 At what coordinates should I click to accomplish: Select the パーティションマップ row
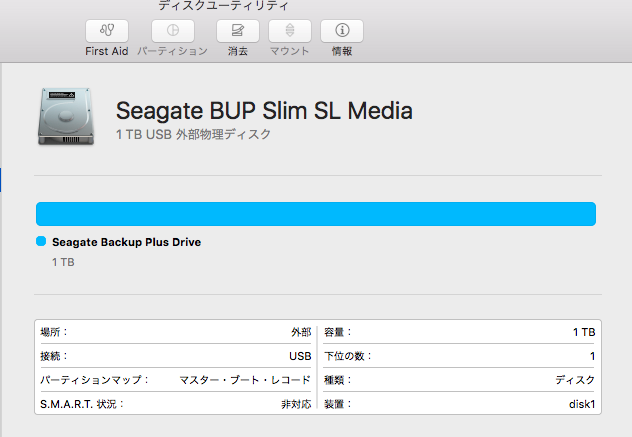tap(176, 380)
